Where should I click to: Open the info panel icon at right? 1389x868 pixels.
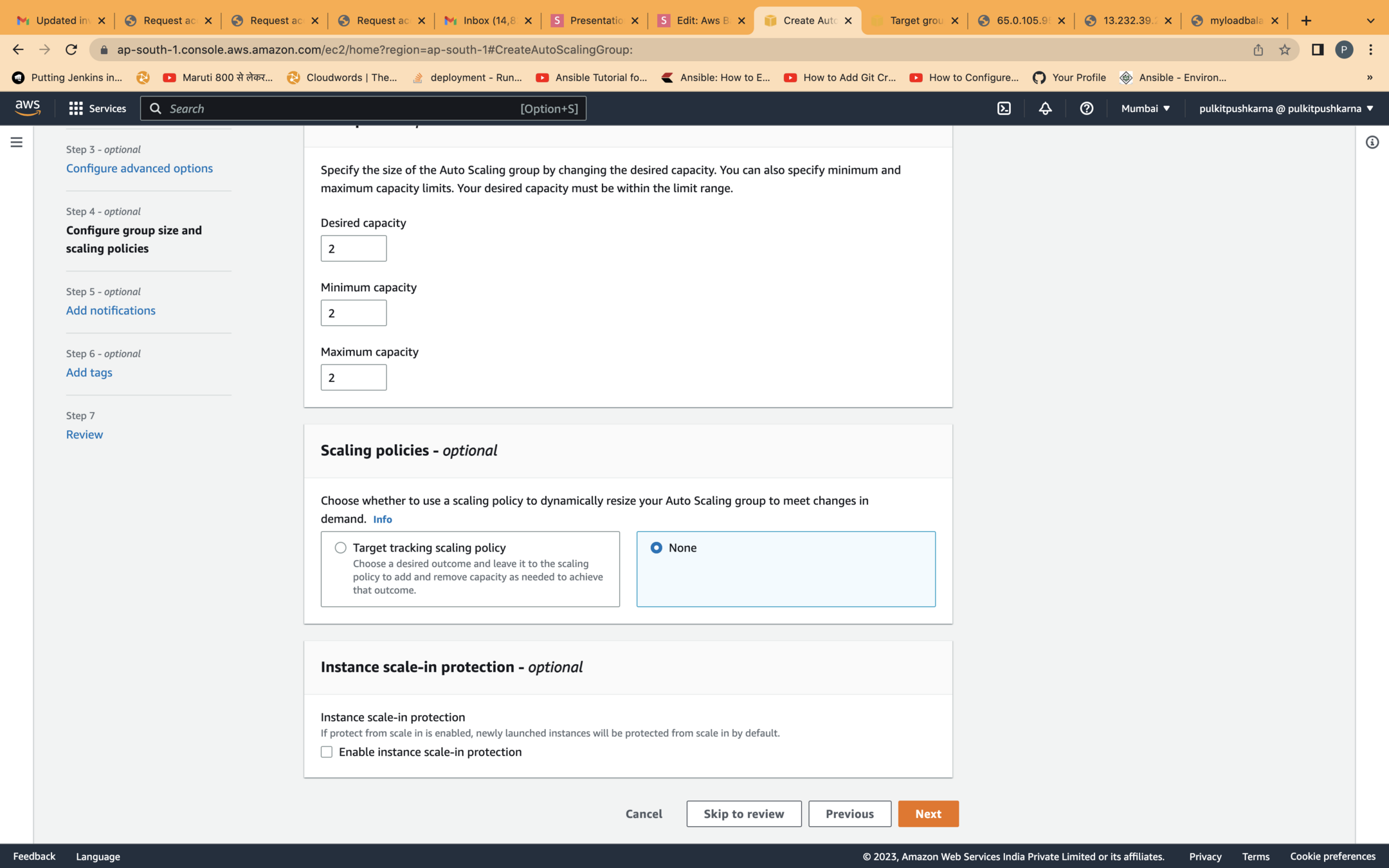click(1372, 142)
